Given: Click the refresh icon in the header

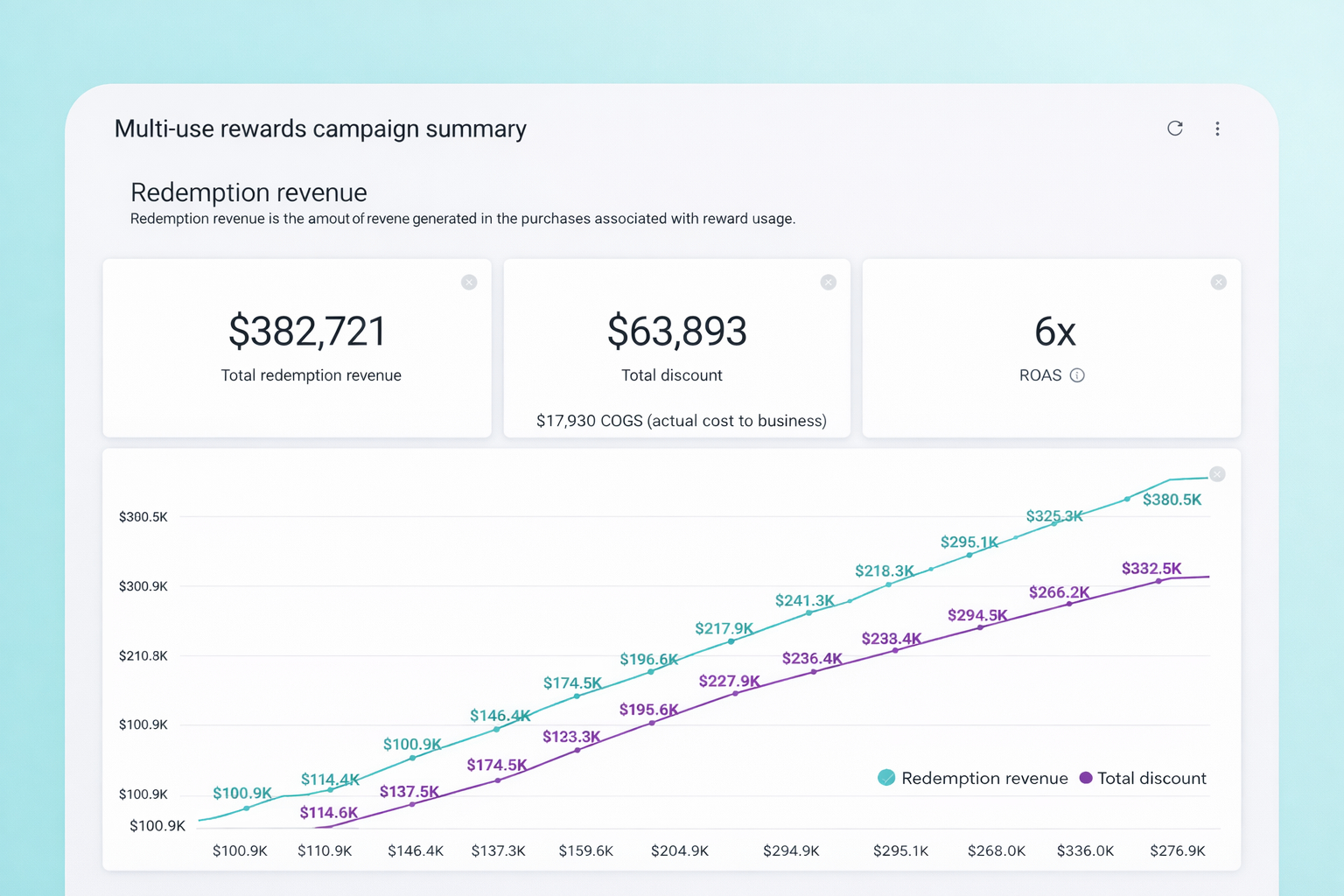Looking at the screenshot, I should click(1175, 129).
